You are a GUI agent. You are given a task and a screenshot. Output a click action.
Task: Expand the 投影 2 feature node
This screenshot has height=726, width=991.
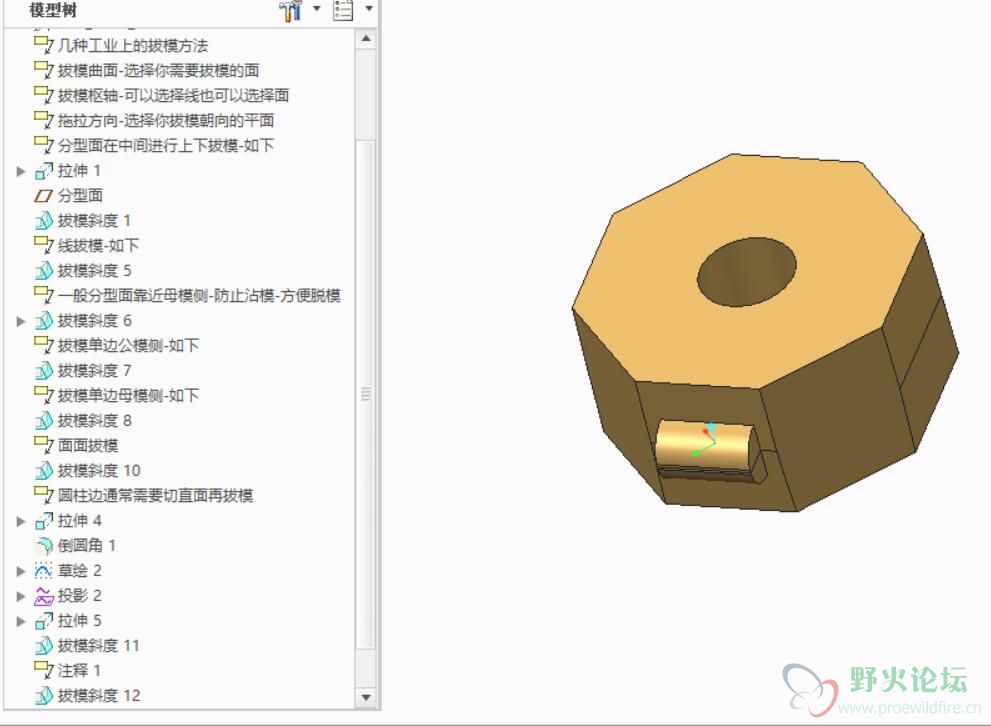21,596
